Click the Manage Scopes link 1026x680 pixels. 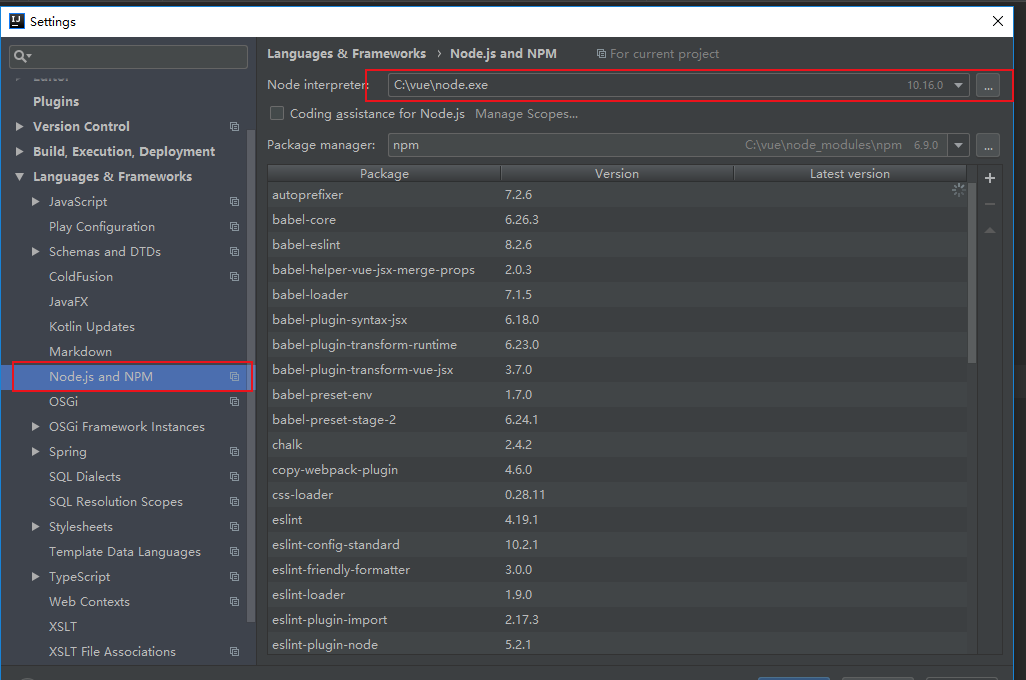526,114
